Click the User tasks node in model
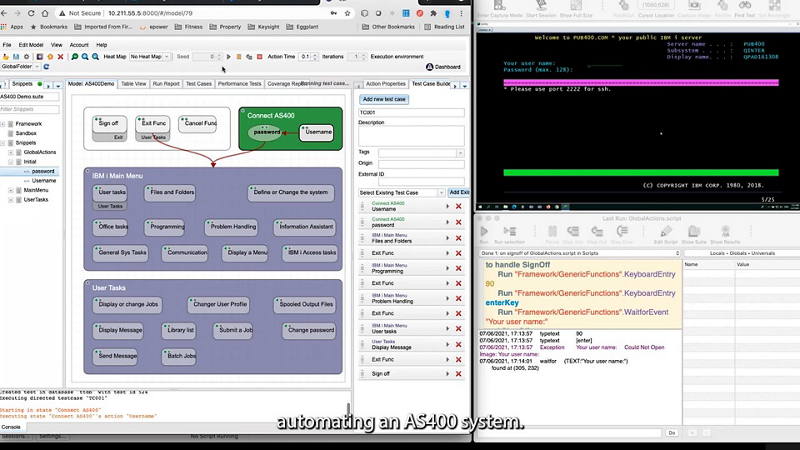Image resolution: width=800 pixels, height=450 pixels. point(111,193)
